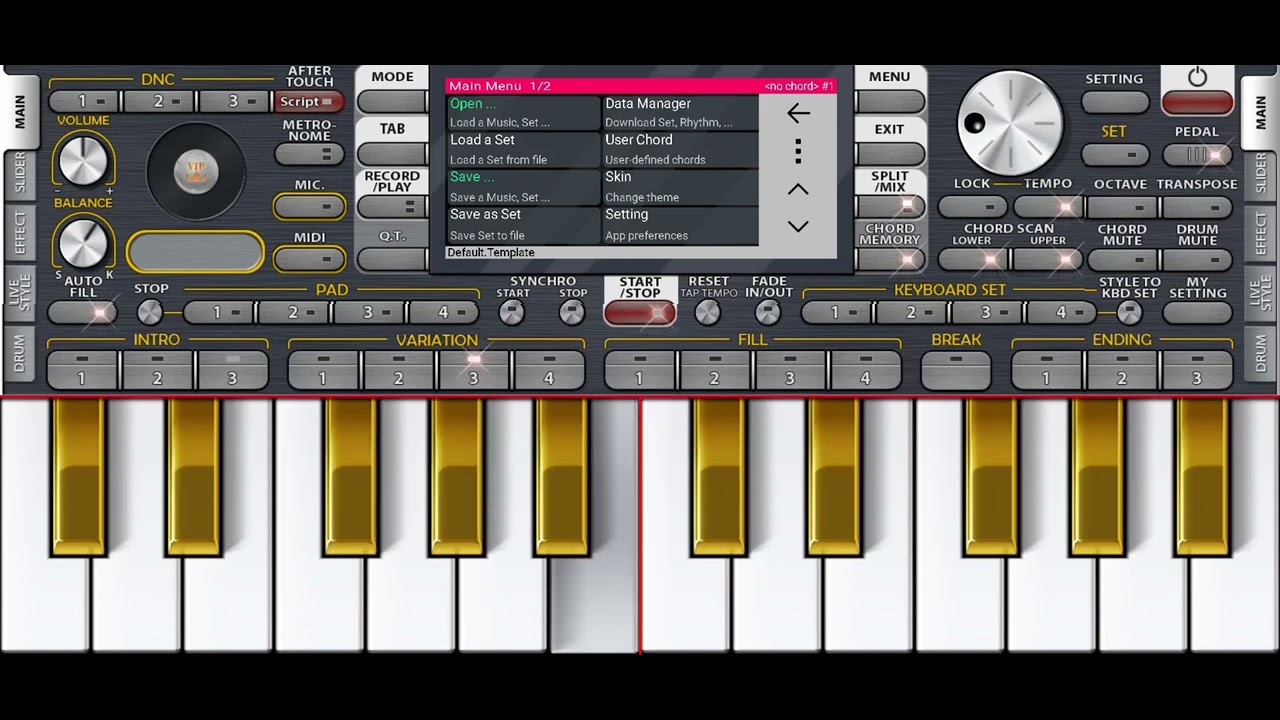Select PAD button 3
This screenshot has height=720, width=1280.
(x=367, y=313)
